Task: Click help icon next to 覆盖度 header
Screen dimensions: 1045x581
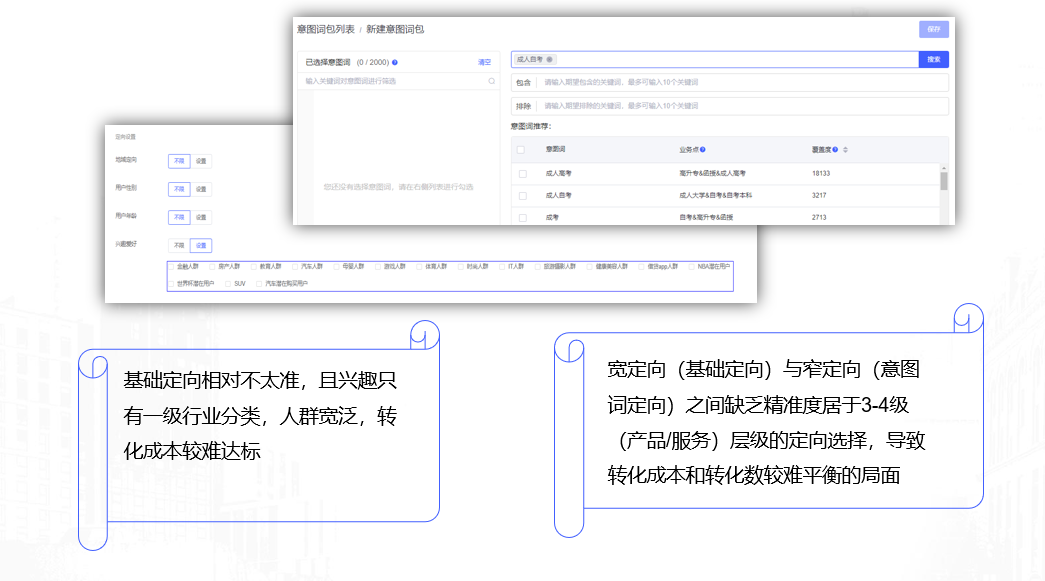Action: click(x=835, y=150)
